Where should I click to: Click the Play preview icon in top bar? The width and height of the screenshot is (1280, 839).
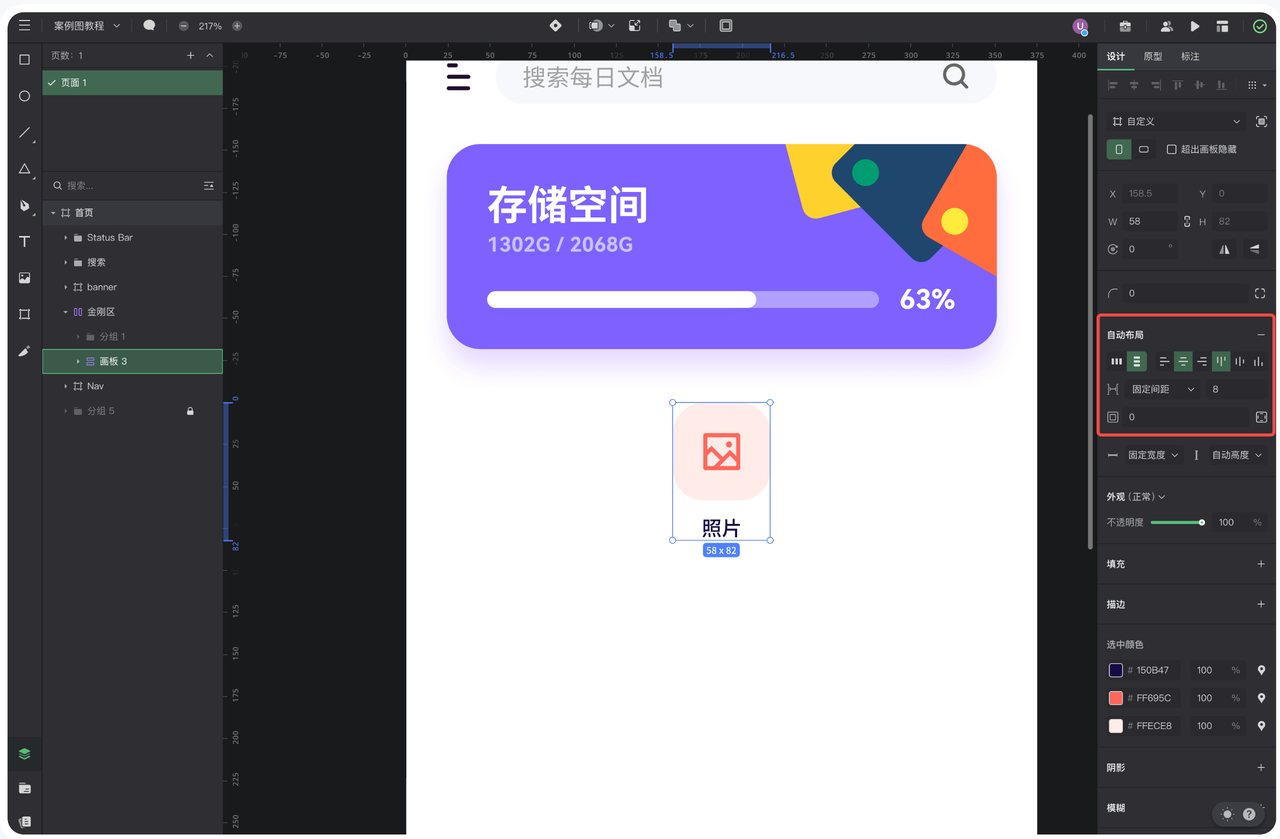click(x=1195, y=26)
